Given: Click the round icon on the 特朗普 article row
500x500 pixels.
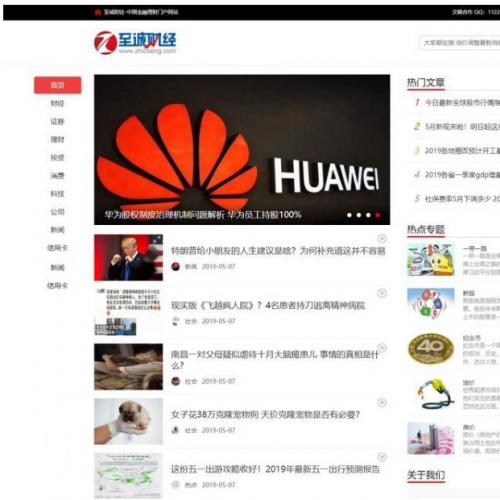Looking at the screenshot, I should (x=382, y=238).
